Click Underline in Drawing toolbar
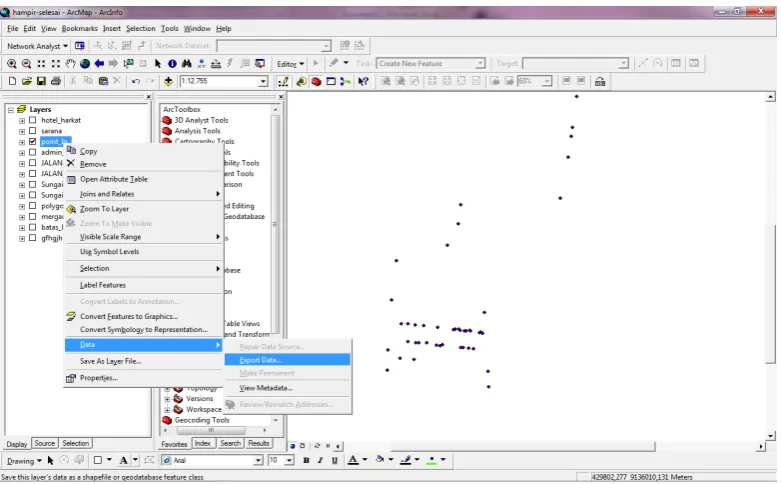Viewport: 781px width, 484px height. tap(335, 460)
